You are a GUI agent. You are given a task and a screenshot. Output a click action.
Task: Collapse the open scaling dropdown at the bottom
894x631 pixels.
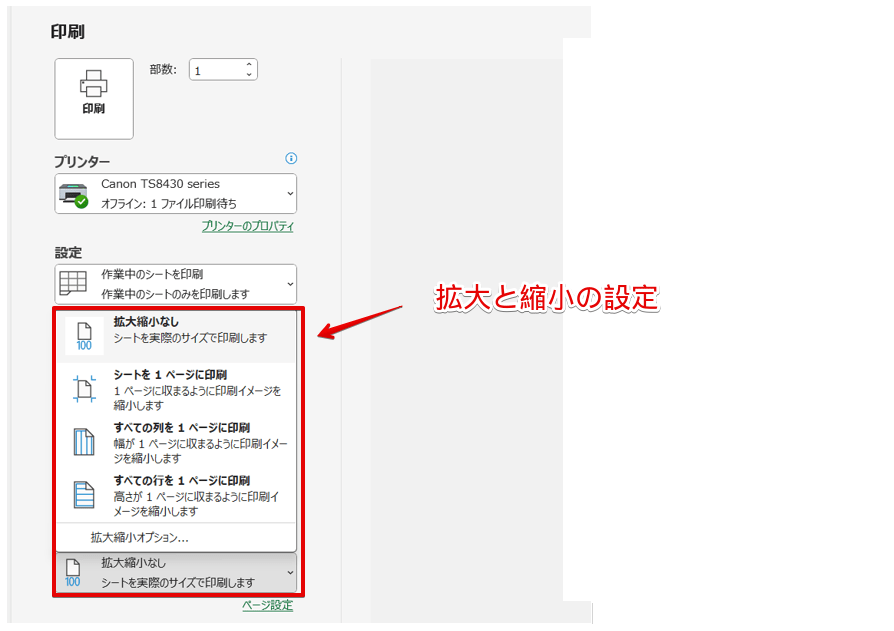pos(290,571)
